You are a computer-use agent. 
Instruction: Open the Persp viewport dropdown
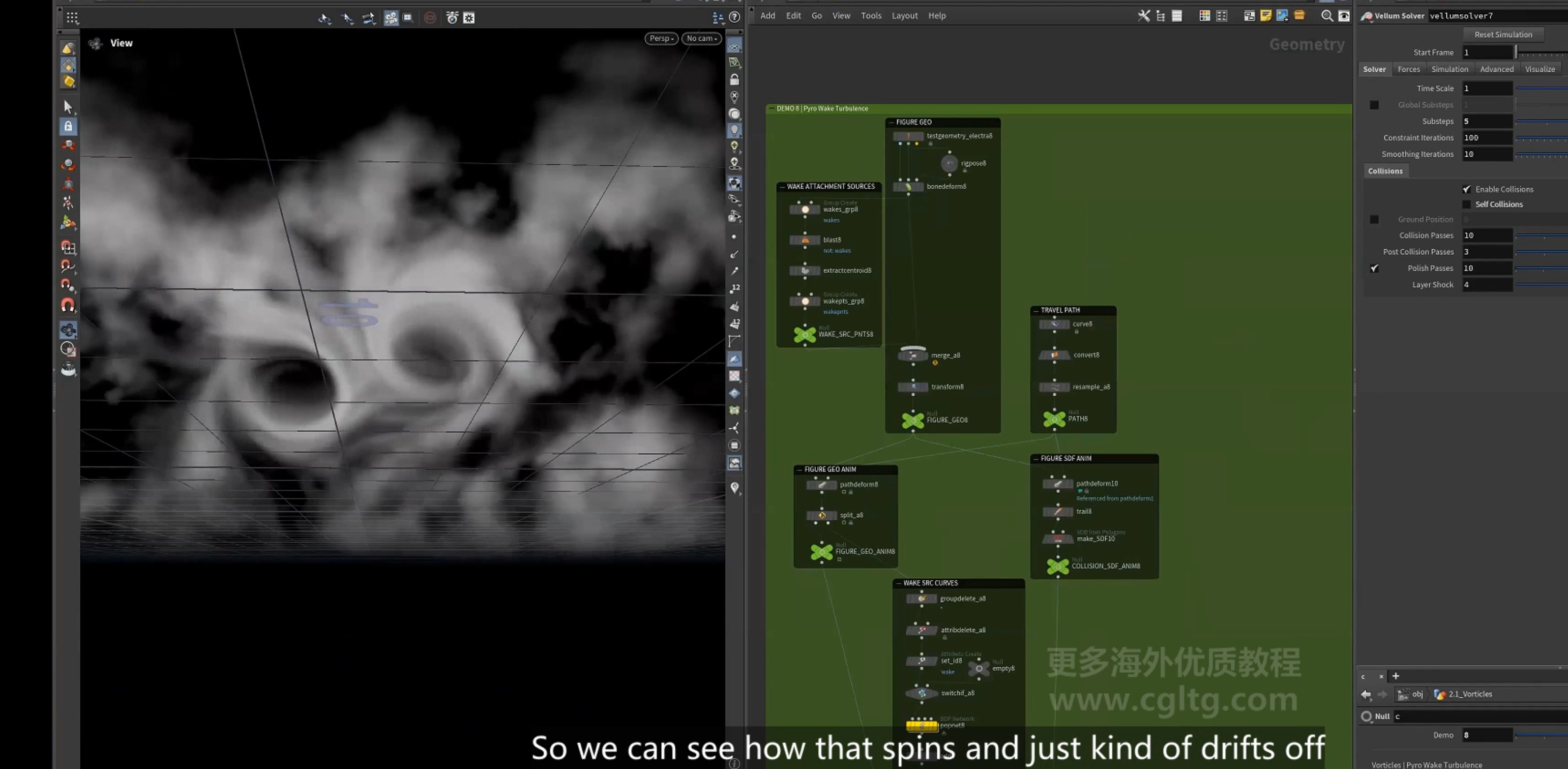click(x=661, y=38)
